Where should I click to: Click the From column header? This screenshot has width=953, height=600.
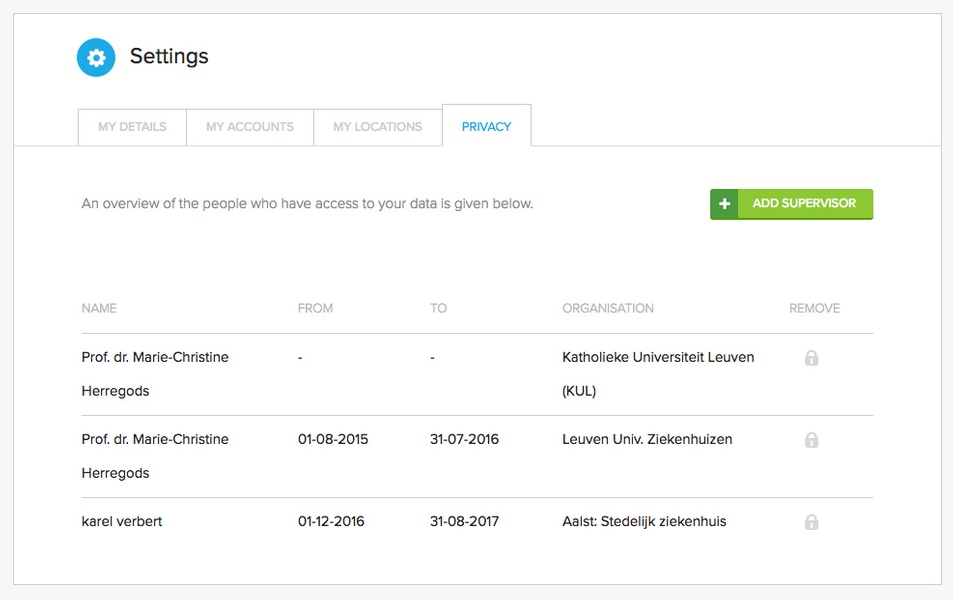315,308
